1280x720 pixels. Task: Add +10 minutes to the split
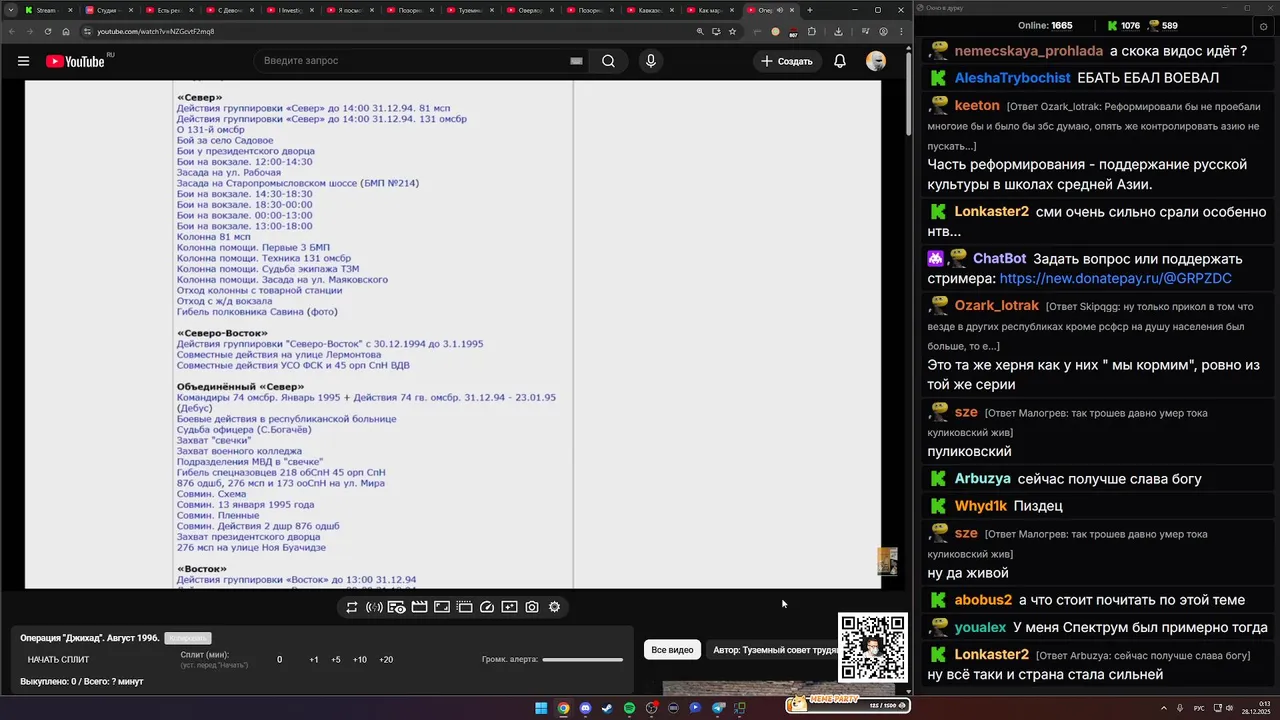click(x=360, y=660)
